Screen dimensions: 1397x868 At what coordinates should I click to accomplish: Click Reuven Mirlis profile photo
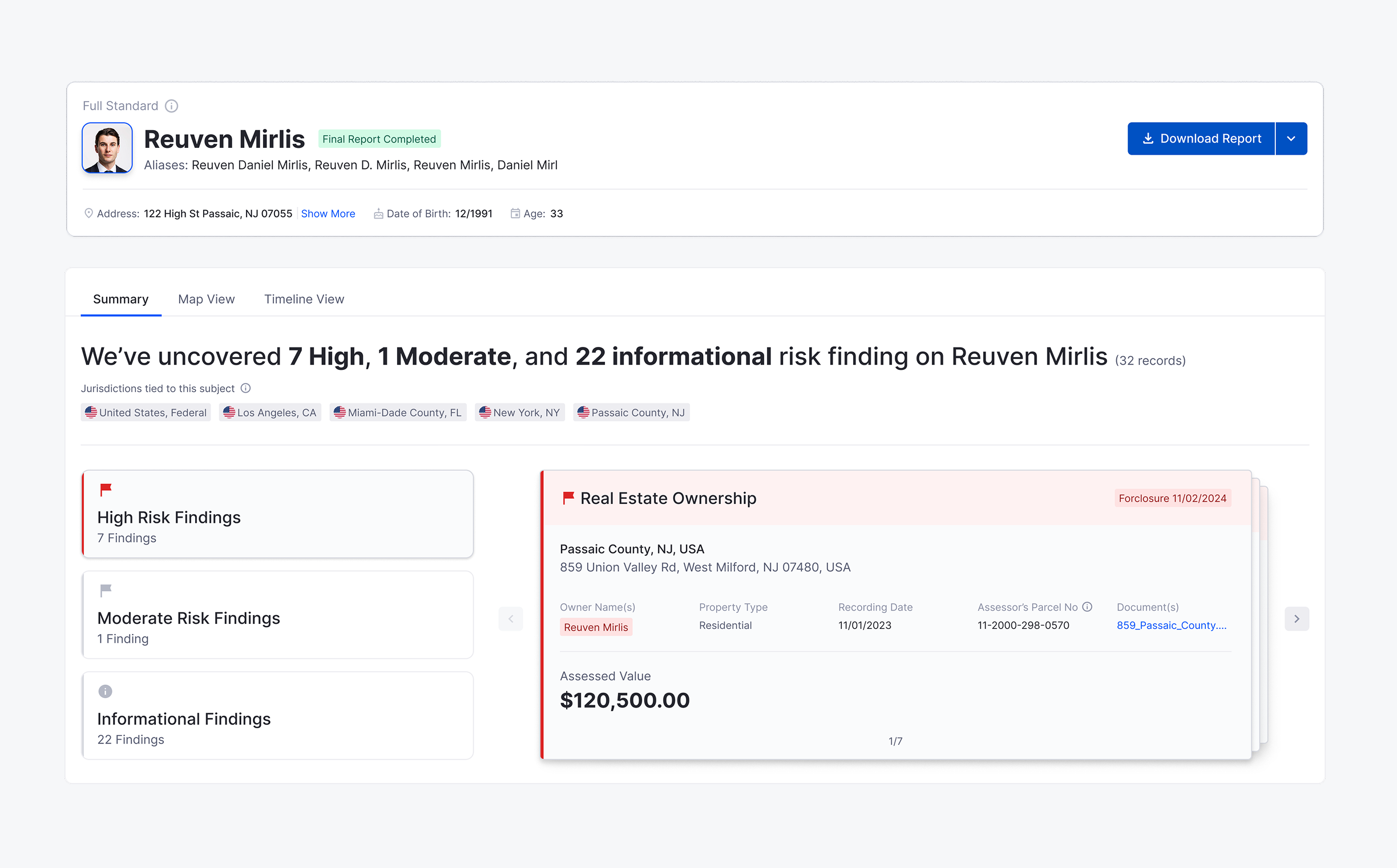[107, 148]
